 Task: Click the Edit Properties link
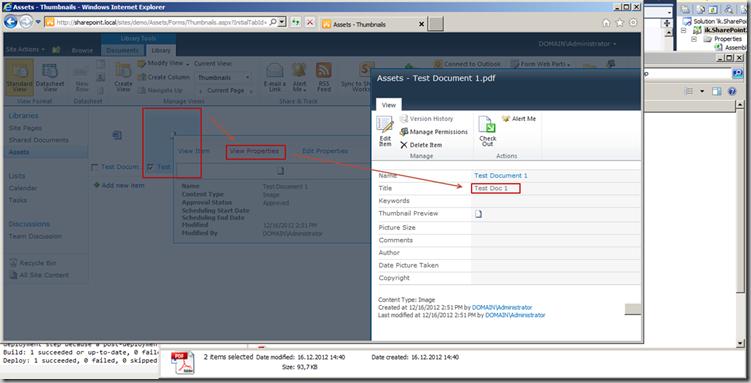[325, 151]
